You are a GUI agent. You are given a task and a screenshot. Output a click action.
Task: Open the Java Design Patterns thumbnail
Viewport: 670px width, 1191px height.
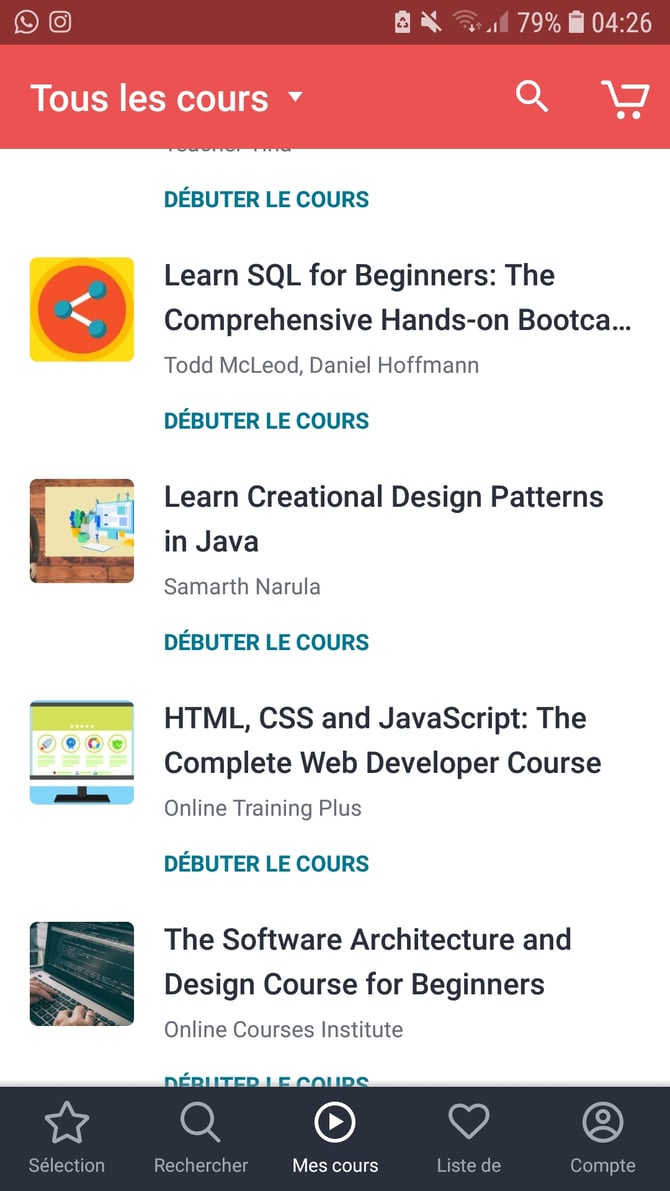point(82,531)
